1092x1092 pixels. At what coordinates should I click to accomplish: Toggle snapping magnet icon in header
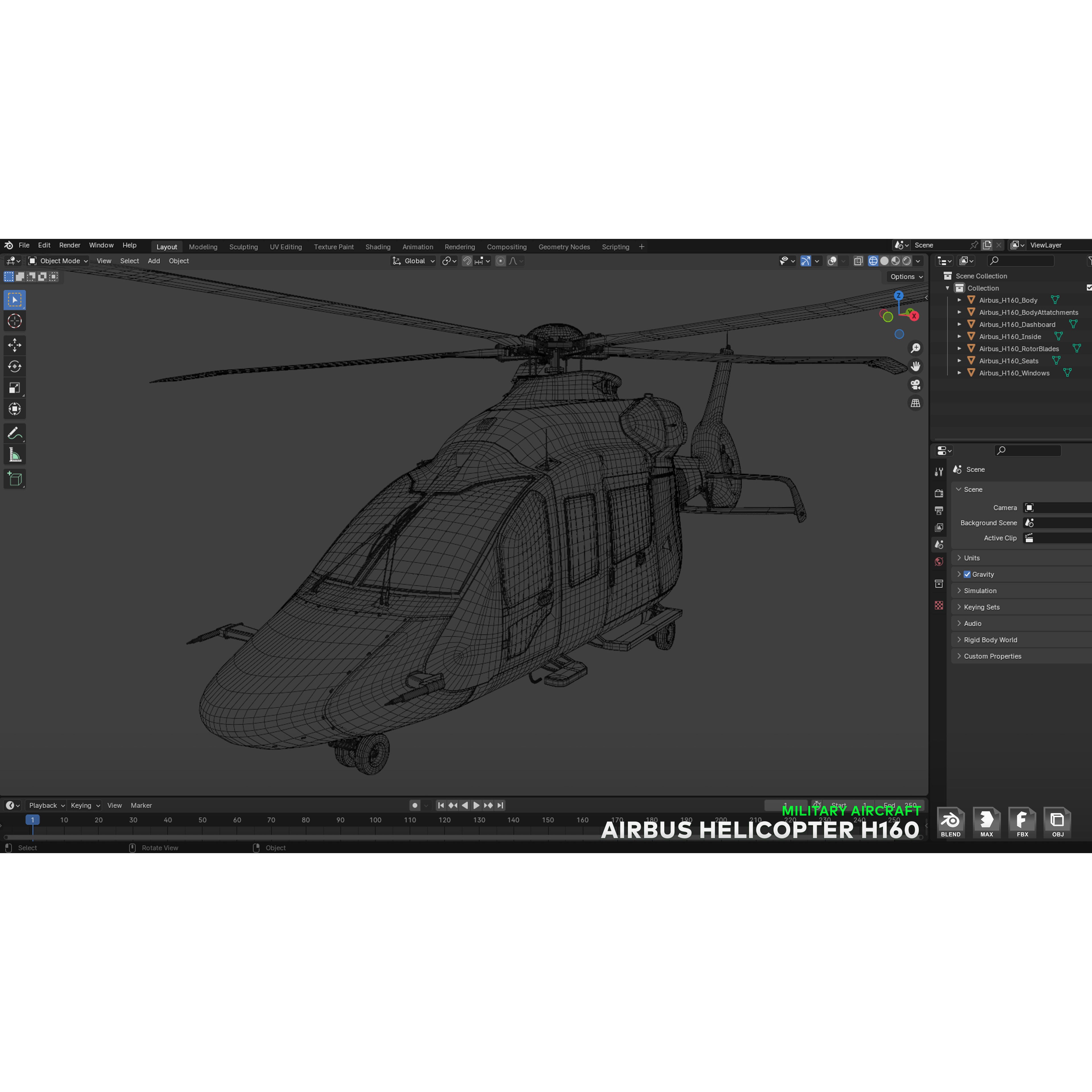pos(468,260)
